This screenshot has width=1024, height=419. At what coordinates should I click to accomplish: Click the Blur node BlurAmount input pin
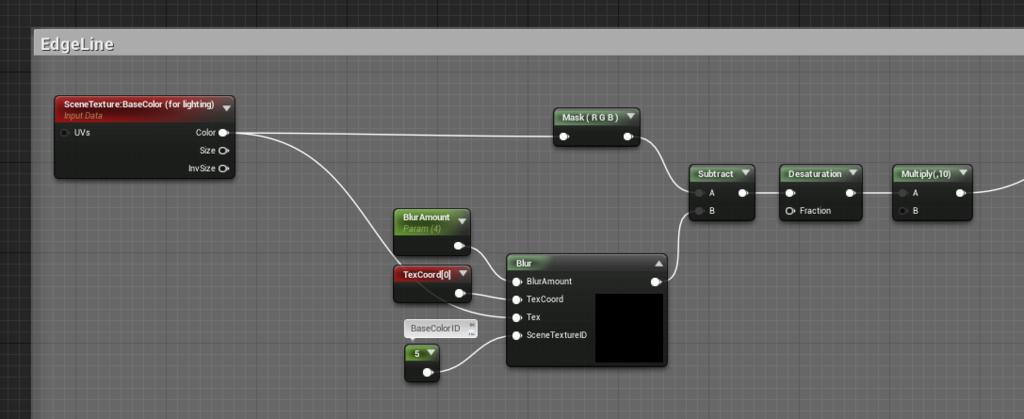tap(517, 282)
